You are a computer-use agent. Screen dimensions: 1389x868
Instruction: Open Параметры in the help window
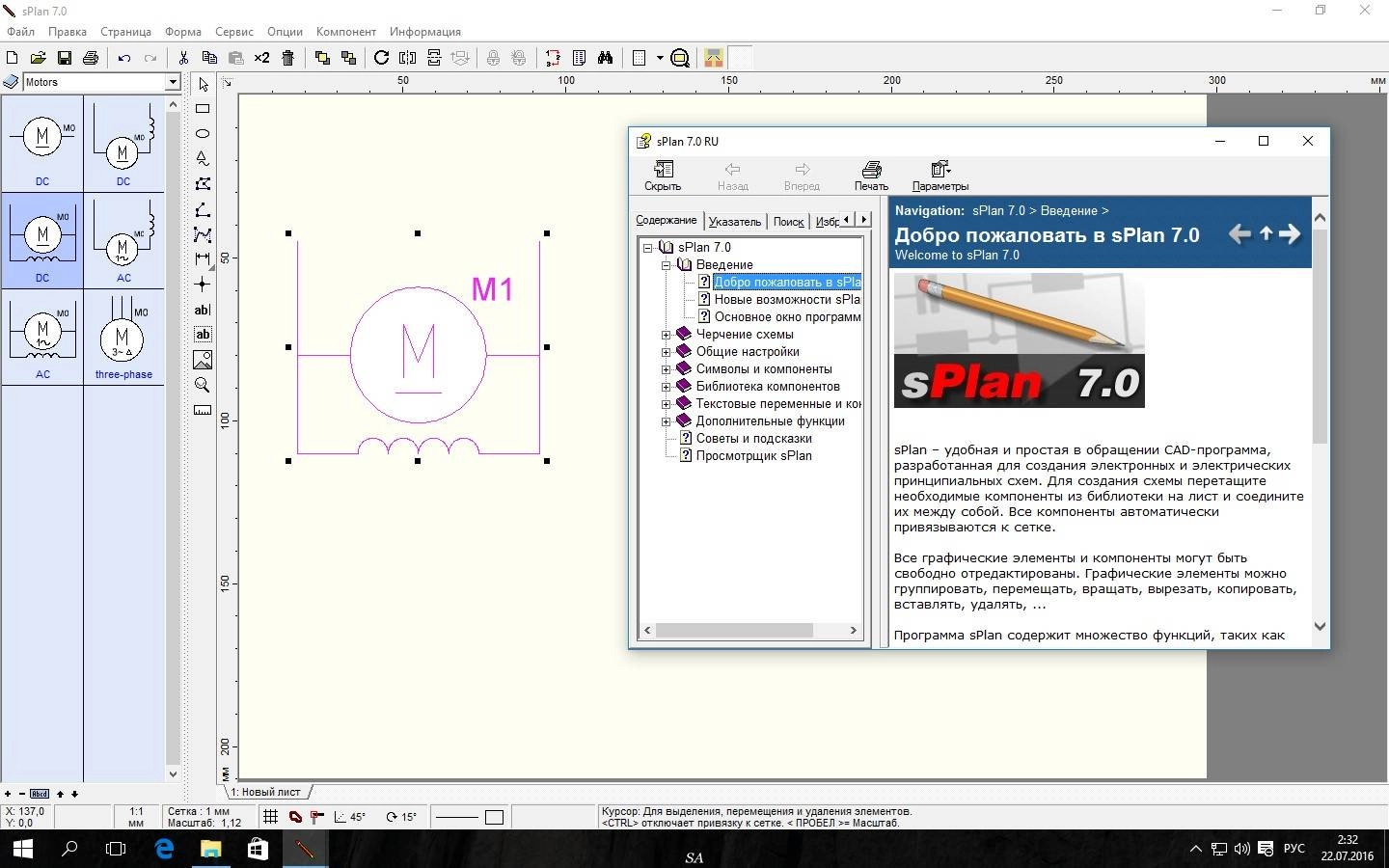coord(940,176)
